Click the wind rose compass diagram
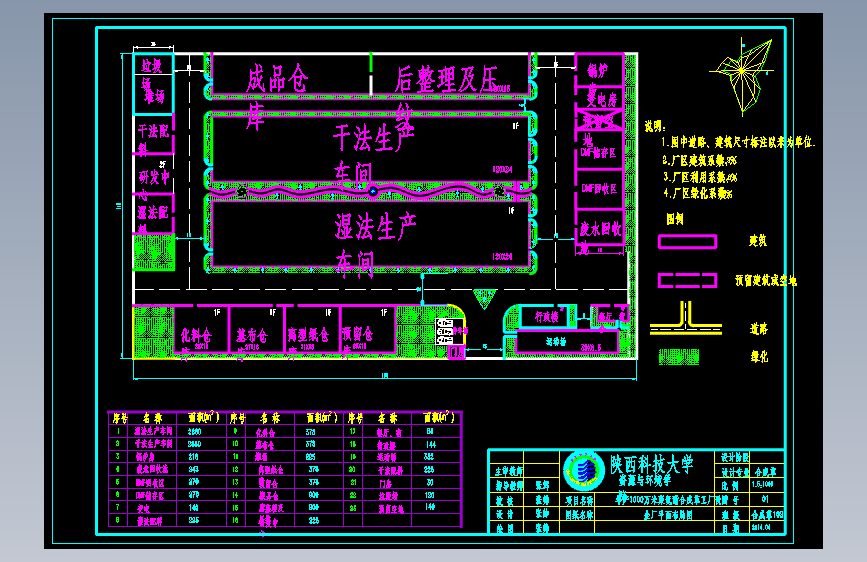The height and width of the screenshot is (562, 867). [742, 75]
